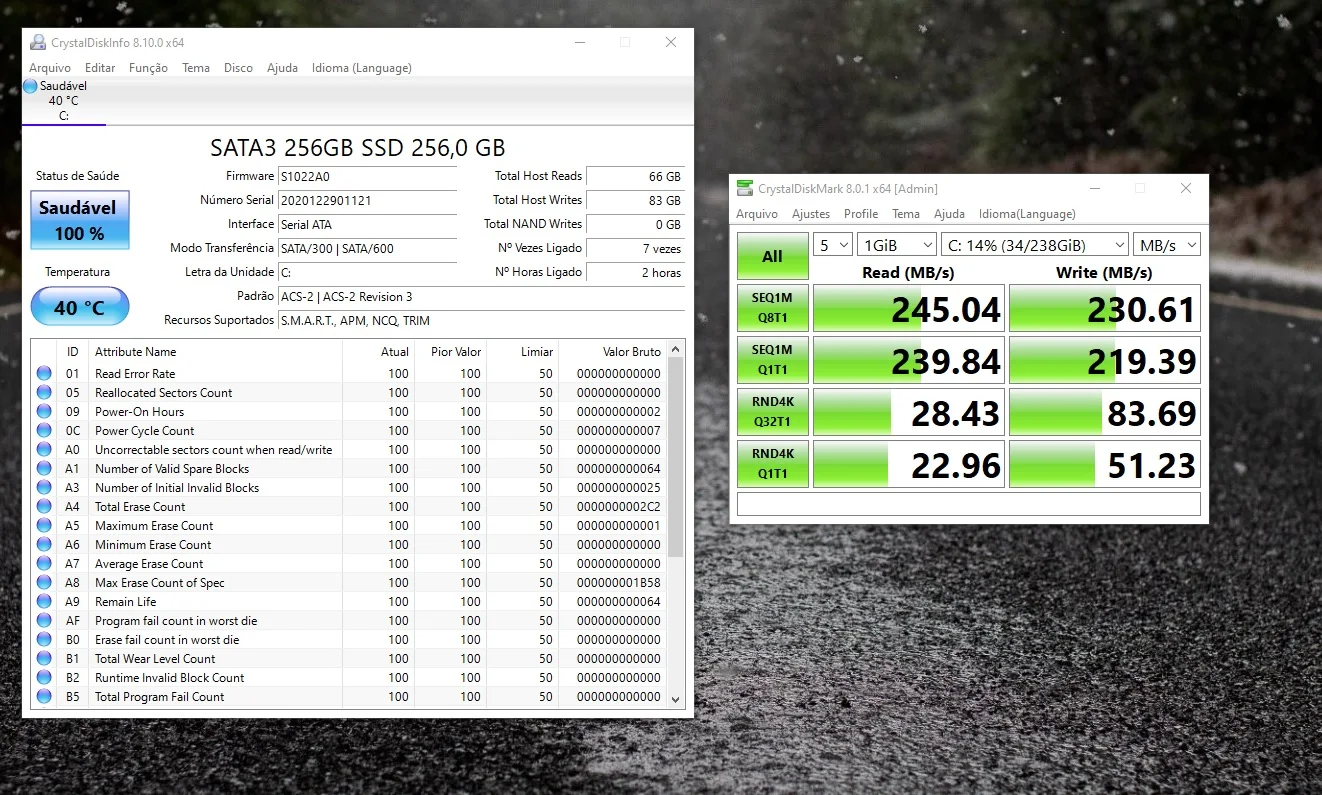Open the drive selector showing C: 14%
Viewport: 1322px width, 795px height.
[1035, 244]
